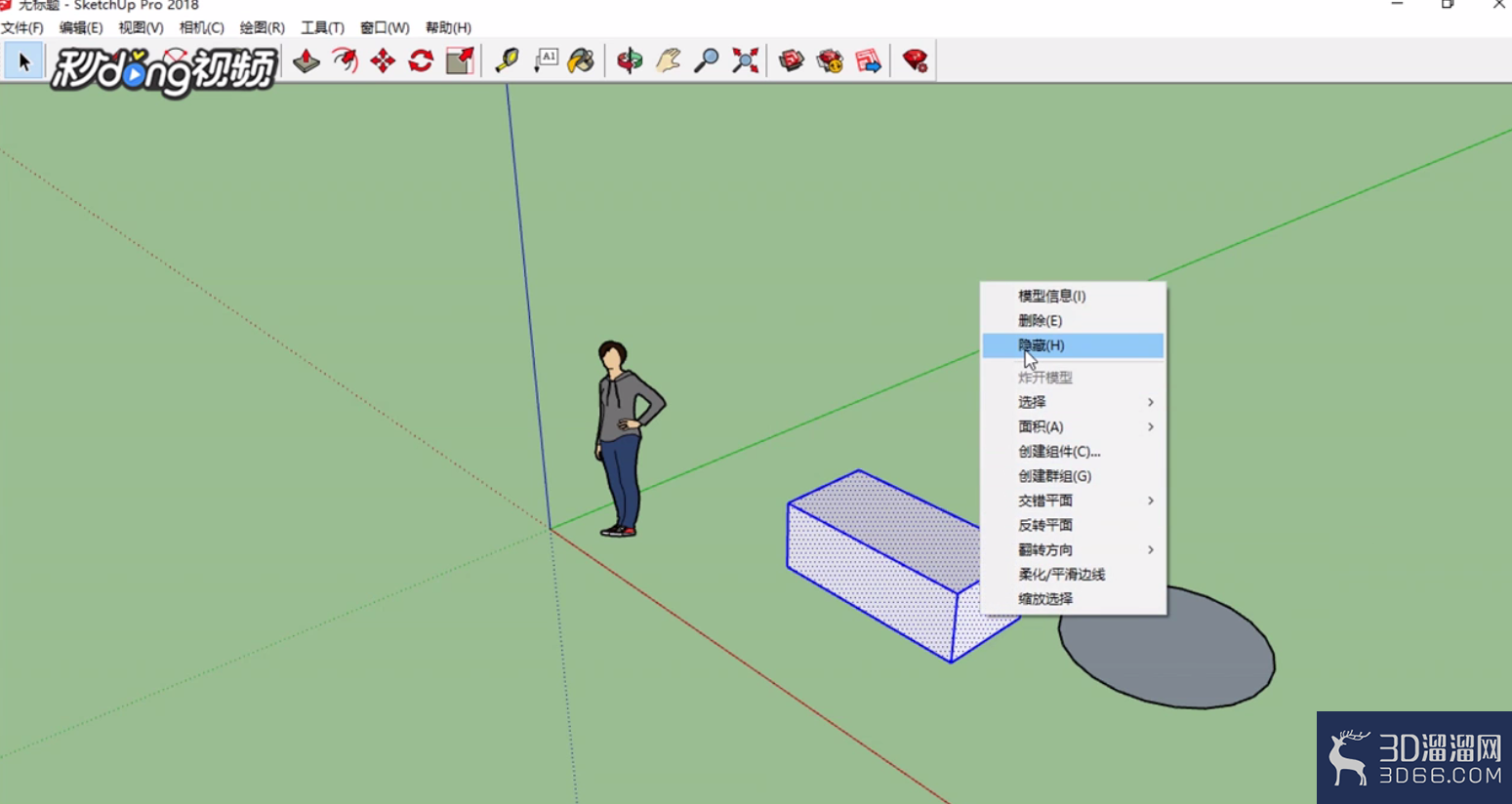
Task: Activate the Scale tool
Action: pyautogui.click(x=460, y=60)
